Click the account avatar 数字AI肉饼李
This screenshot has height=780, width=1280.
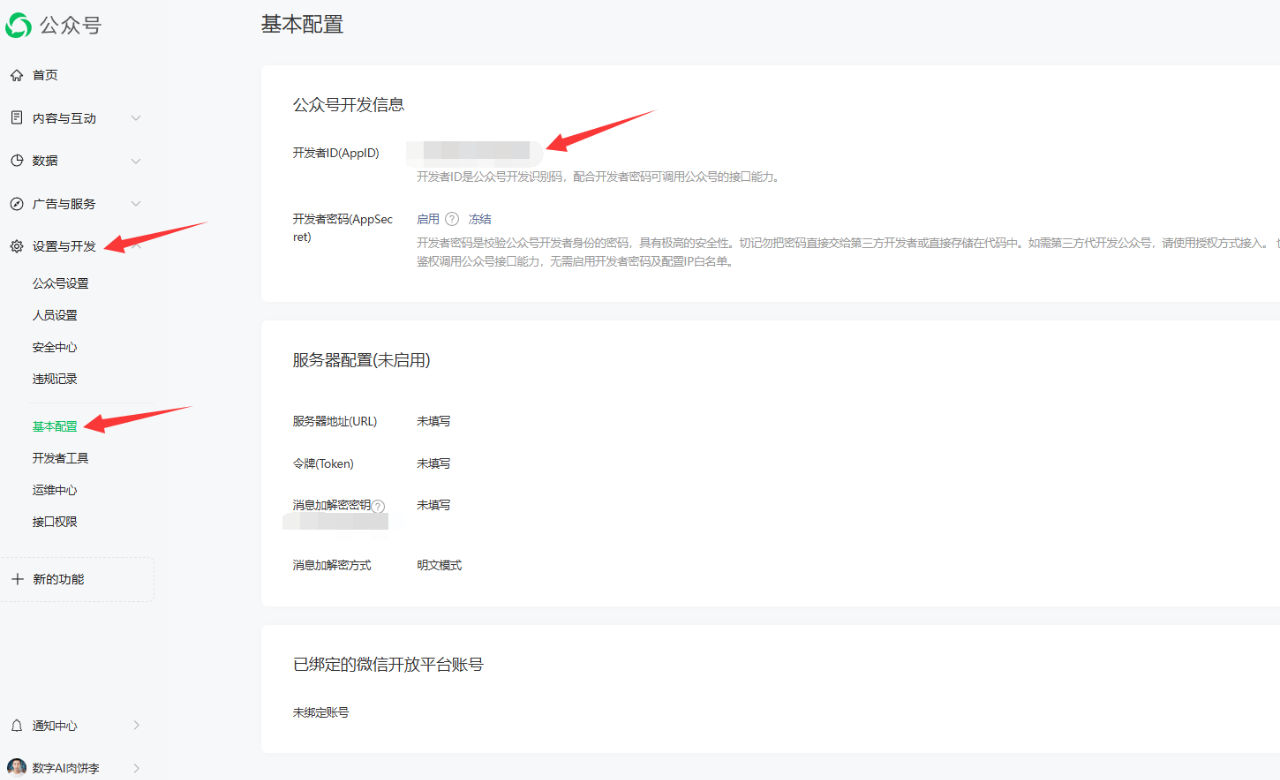pos(17,768)
